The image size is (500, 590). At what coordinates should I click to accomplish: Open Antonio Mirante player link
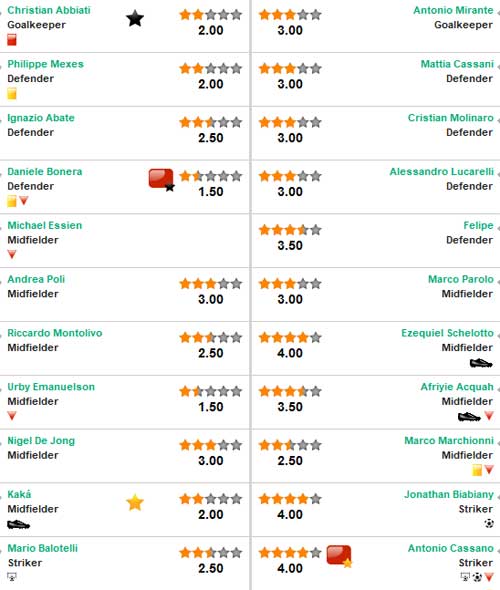click(453, 10)
